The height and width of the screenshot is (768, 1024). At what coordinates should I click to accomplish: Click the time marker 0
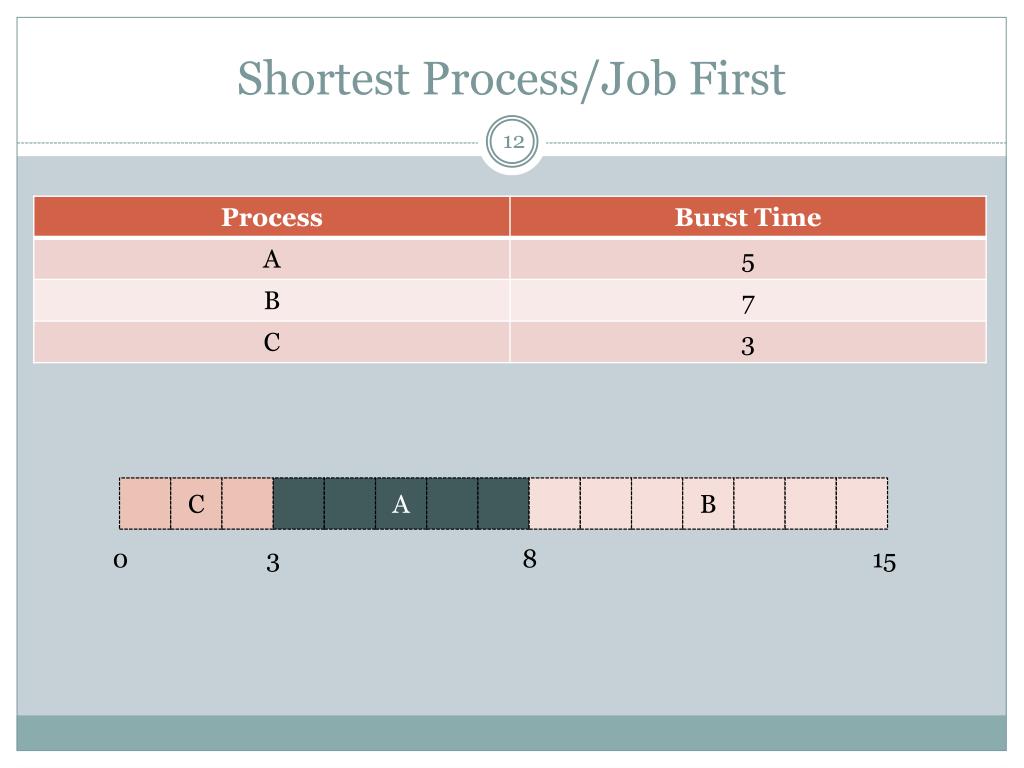[x=120, y=560]
